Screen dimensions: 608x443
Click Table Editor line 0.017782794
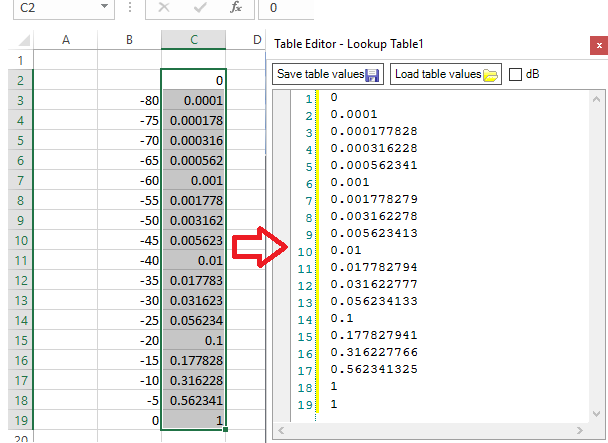[374, 268]
